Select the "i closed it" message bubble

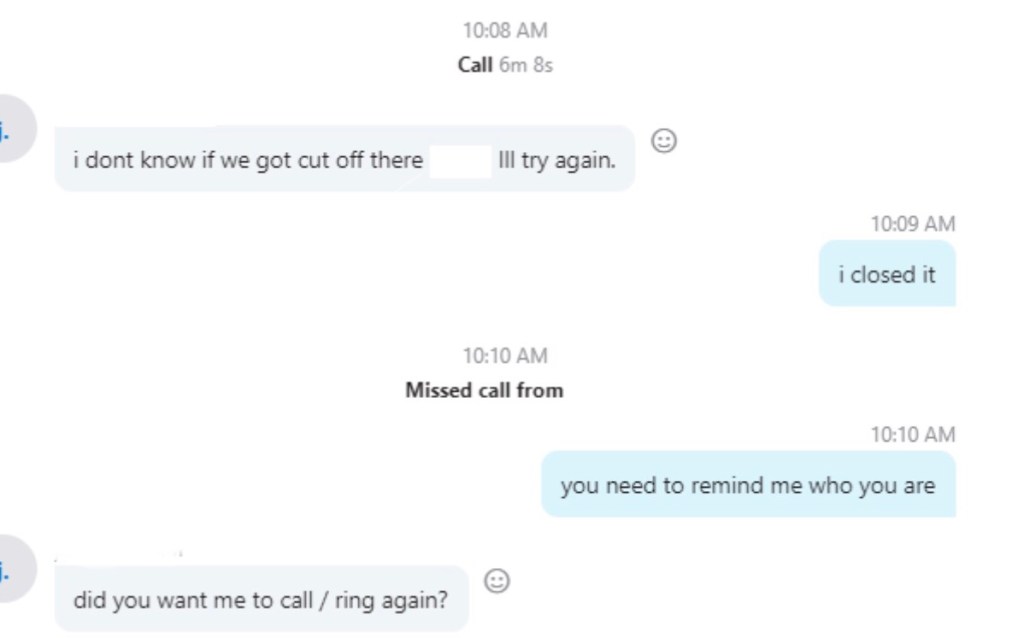tap(886, 274)
